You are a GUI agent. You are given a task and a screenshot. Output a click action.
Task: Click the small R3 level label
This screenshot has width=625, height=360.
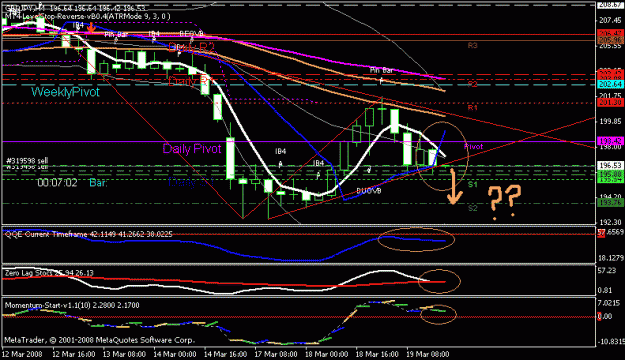[x=472, y=45]
